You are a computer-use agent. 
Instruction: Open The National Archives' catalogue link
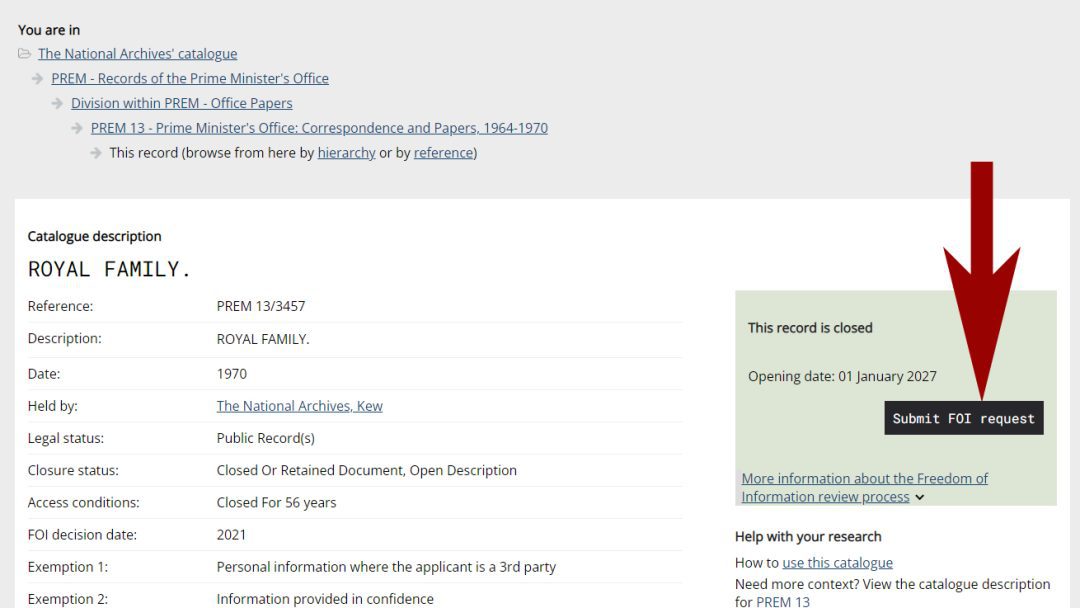[x=137, y=54]
